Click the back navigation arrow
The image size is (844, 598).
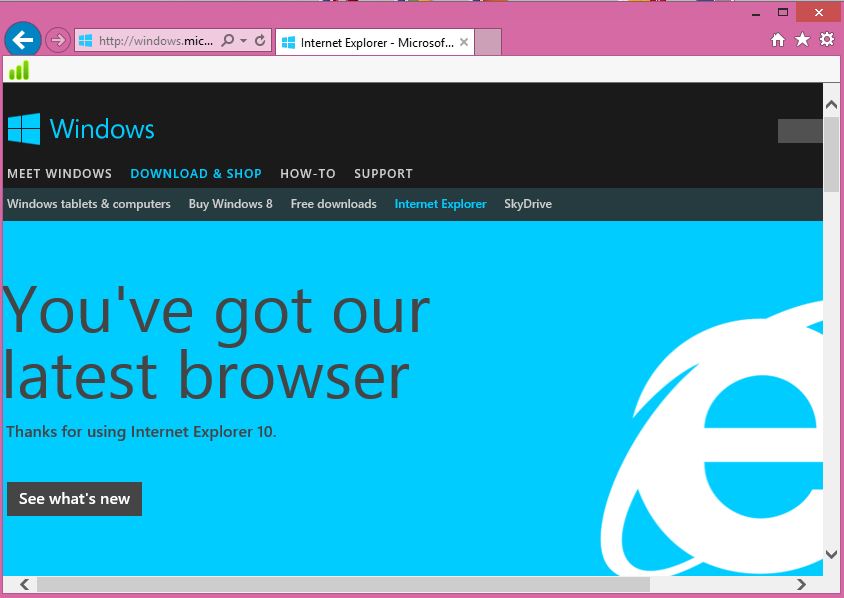[x=22, y=40]
